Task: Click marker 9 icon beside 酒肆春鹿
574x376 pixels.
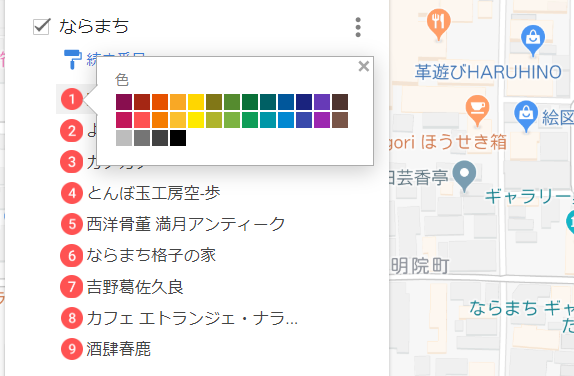Action: (72, 349)
